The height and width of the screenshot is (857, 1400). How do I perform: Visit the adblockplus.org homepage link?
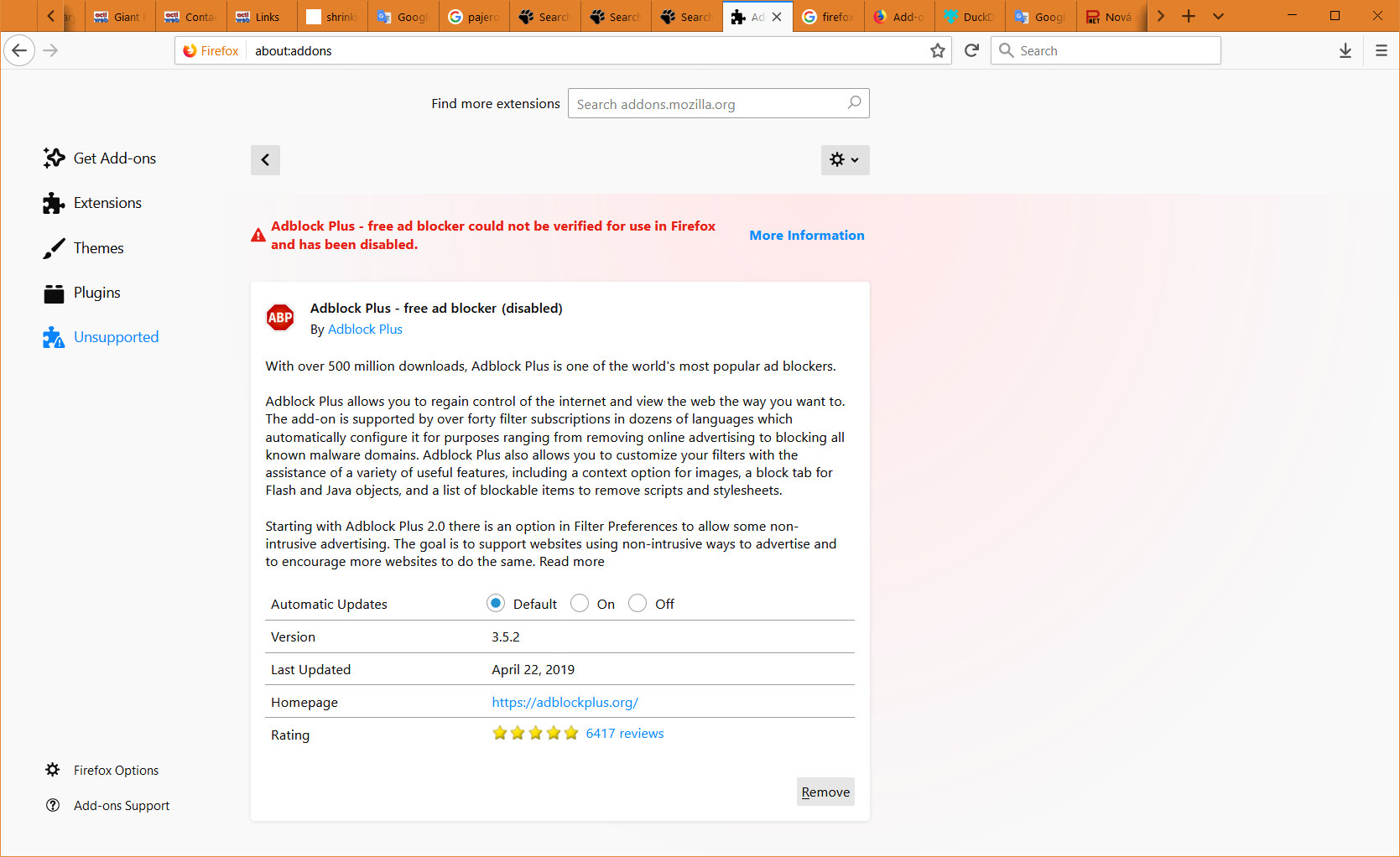point(565,703)
